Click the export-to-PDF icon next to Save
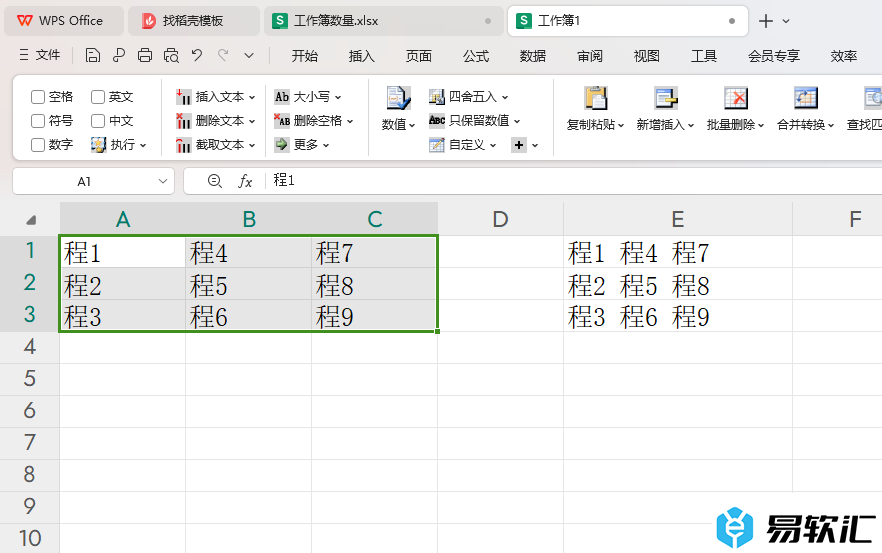 119,55
